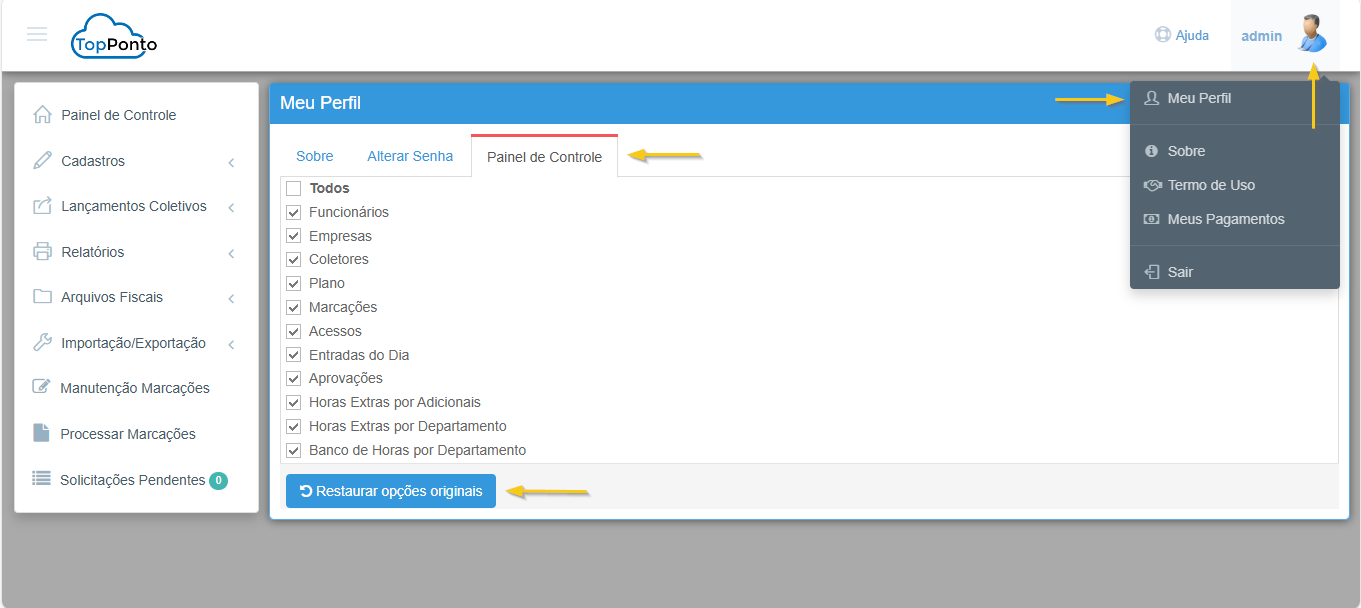Toggle the Banco de Horas por Departamento checkbox
Screen dimensions: 1361x608
point(294,451)
